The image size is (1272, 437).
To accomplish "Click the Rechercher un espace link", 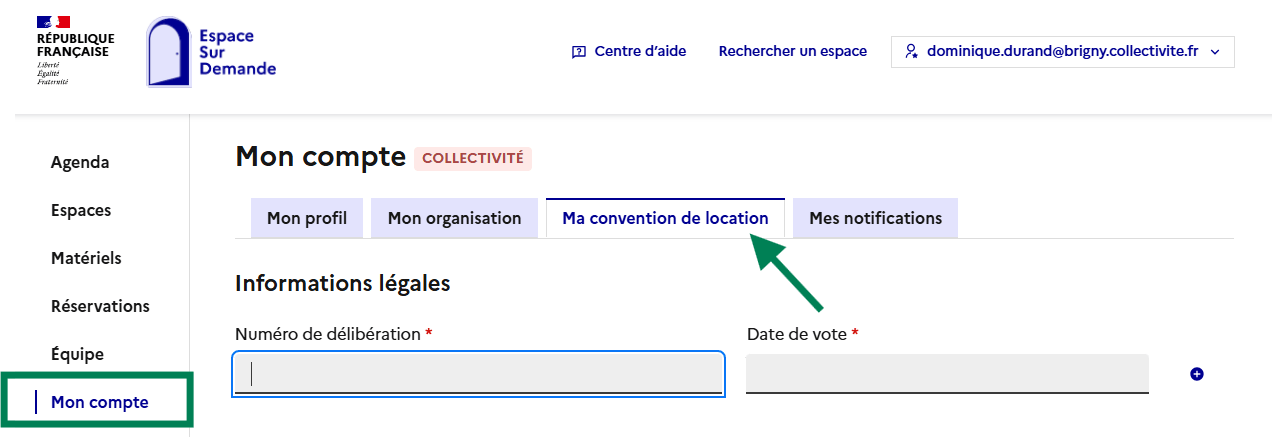I will point(792,51).
